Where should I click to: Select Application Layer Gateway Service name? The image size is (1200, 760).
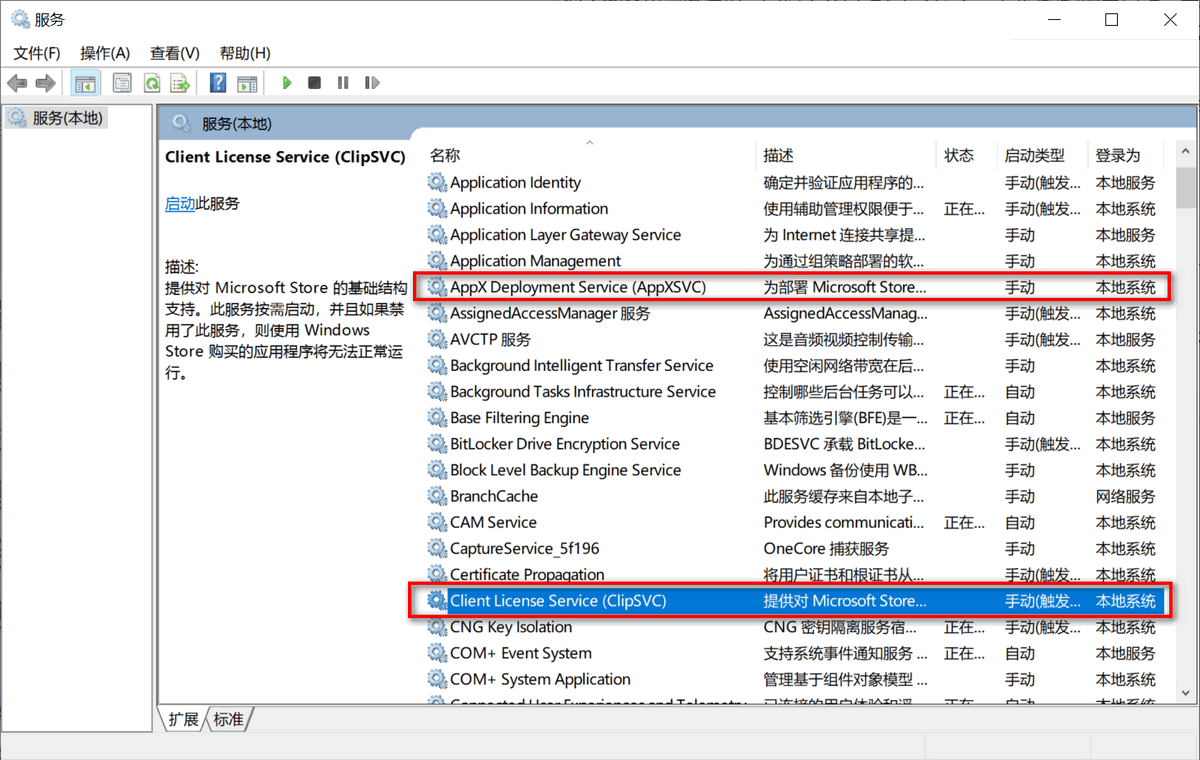click(565, 234)
